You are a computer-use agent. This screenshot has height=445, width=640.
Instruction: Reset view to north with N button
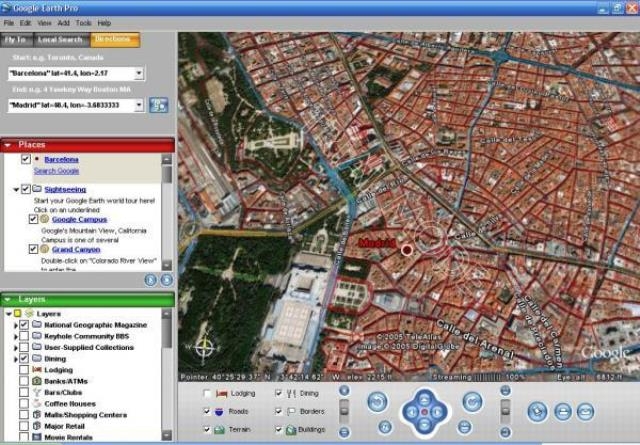385,427
